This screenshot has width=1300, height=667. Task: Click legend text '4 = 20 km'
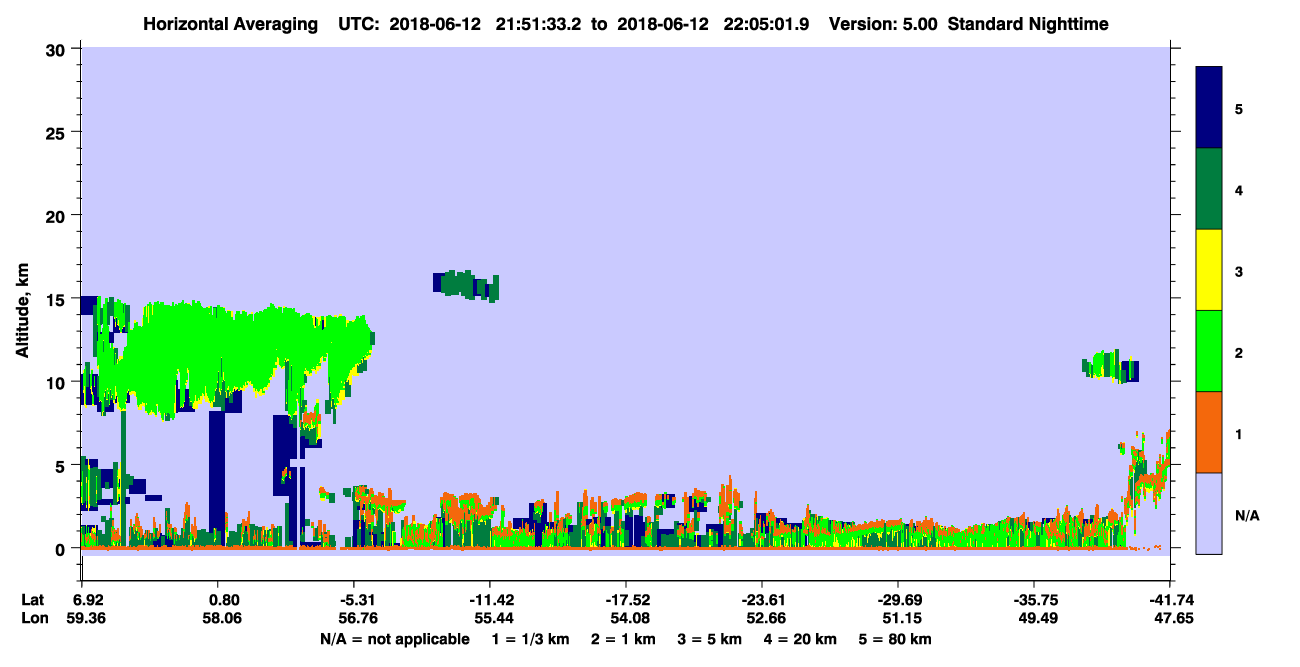(801, 639)
